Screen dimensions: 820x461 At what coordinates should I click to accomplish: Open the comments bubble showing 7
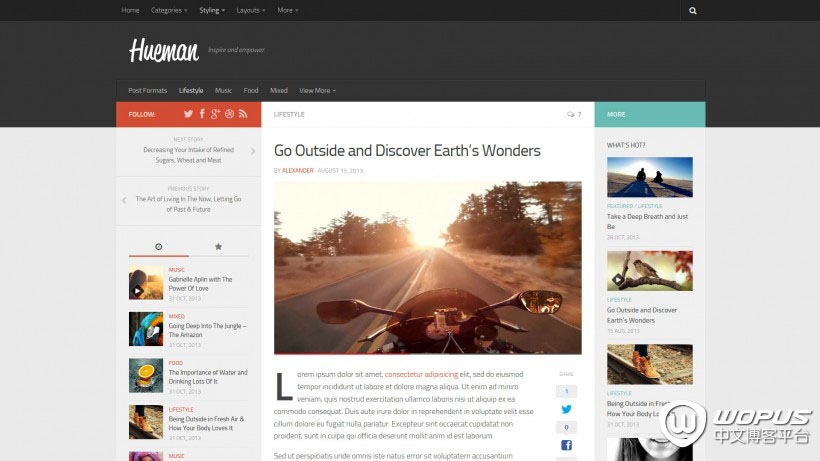pyautogui.click(x=573, y=114)
